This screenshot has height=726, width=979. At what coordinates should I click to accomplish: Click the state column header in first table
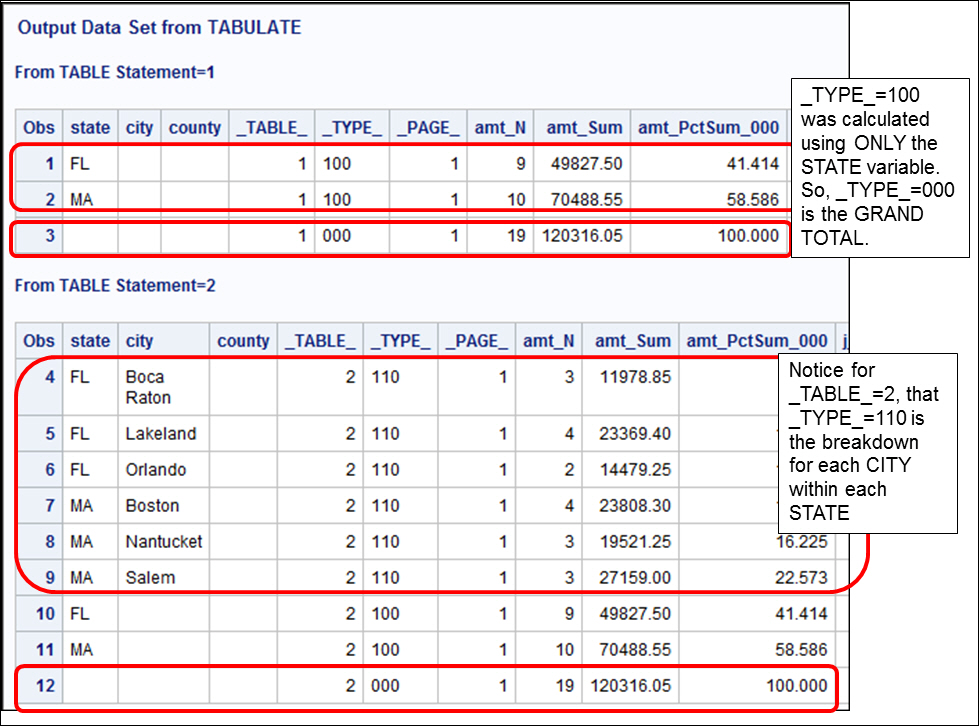point(90,128)
